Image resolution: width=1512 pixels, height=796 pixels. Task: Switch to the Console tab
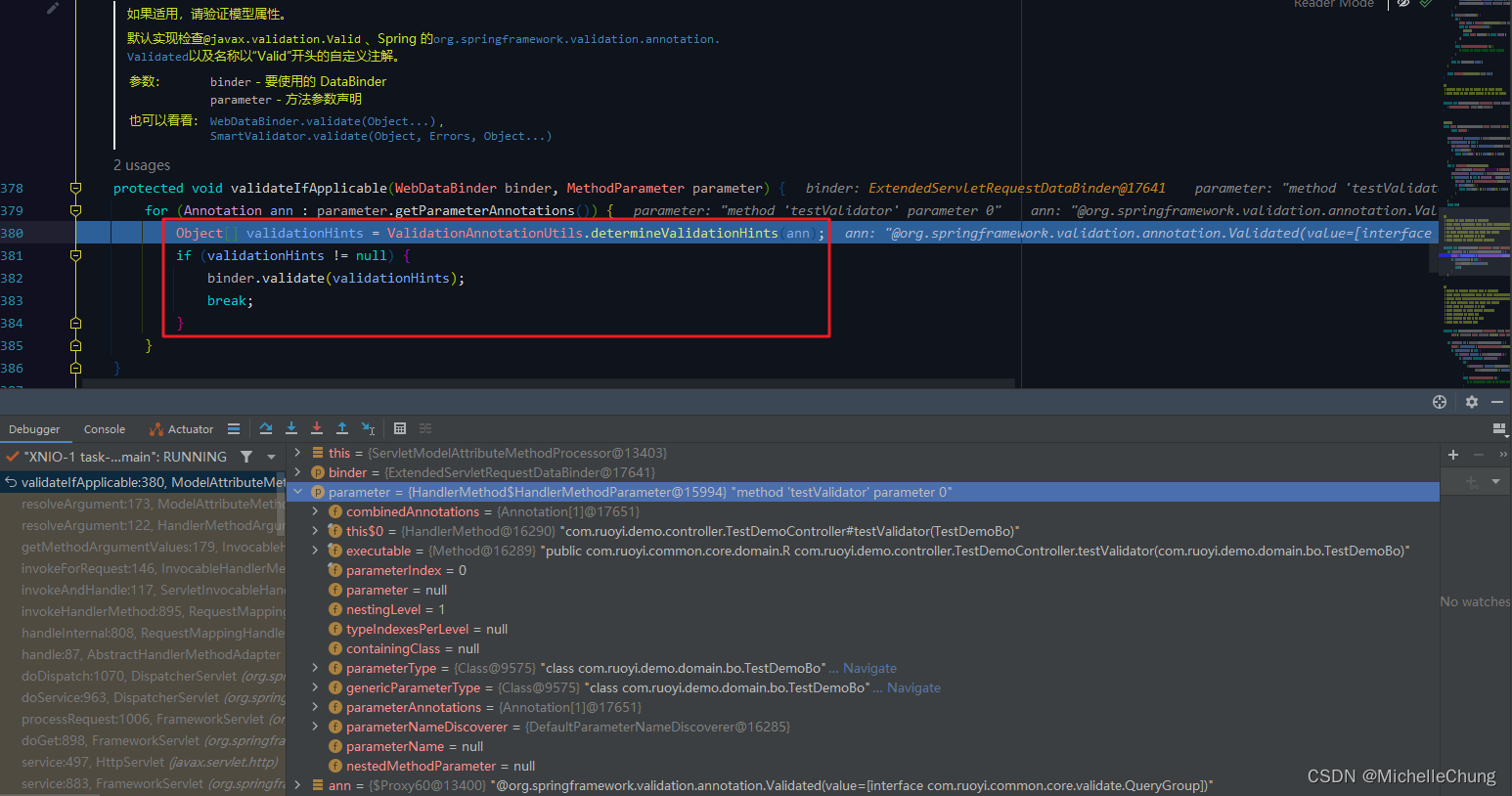pyautogui.click(x=105, y=429)
